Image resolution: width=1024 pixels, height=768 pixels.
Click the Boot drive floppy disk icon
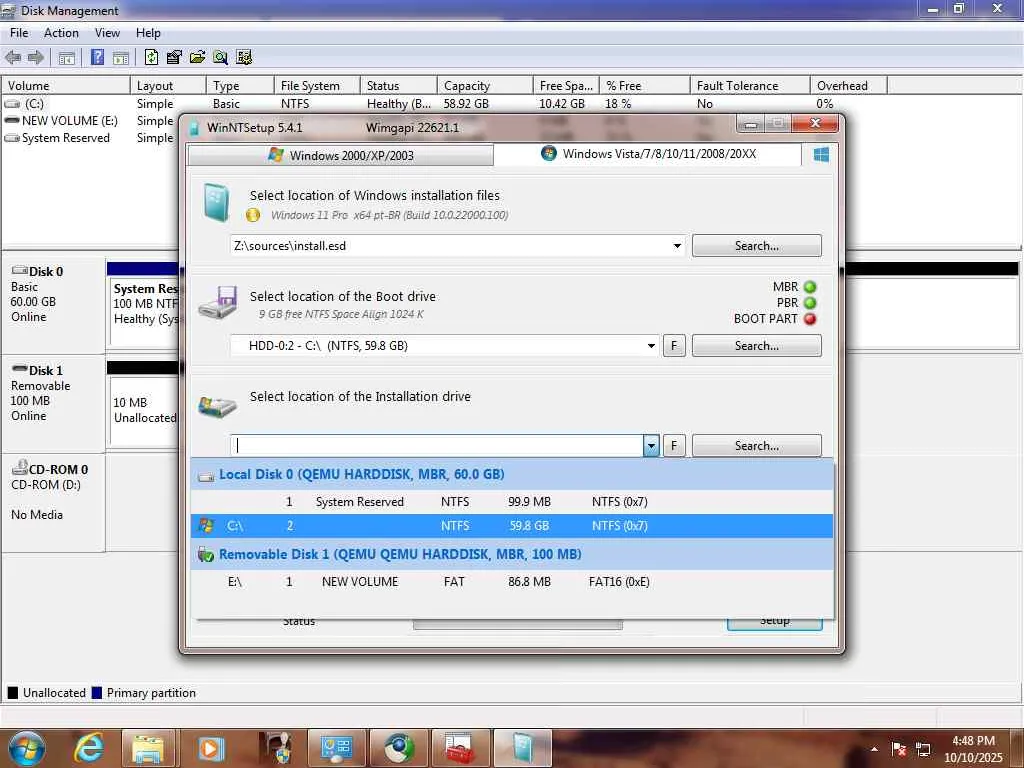click(218, 302)
